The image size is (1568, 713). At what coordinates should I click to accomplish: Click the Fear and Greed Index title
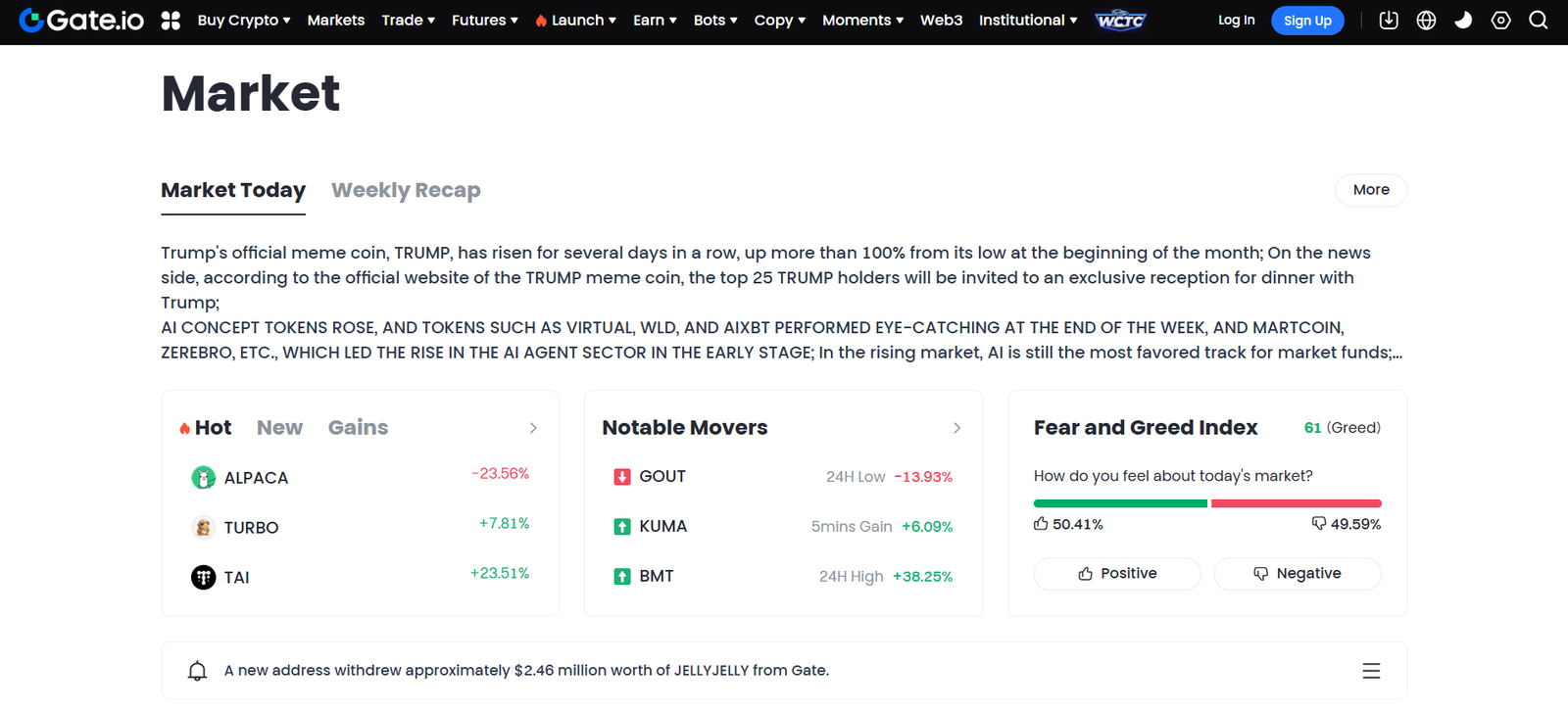(x=1146, y=428)
